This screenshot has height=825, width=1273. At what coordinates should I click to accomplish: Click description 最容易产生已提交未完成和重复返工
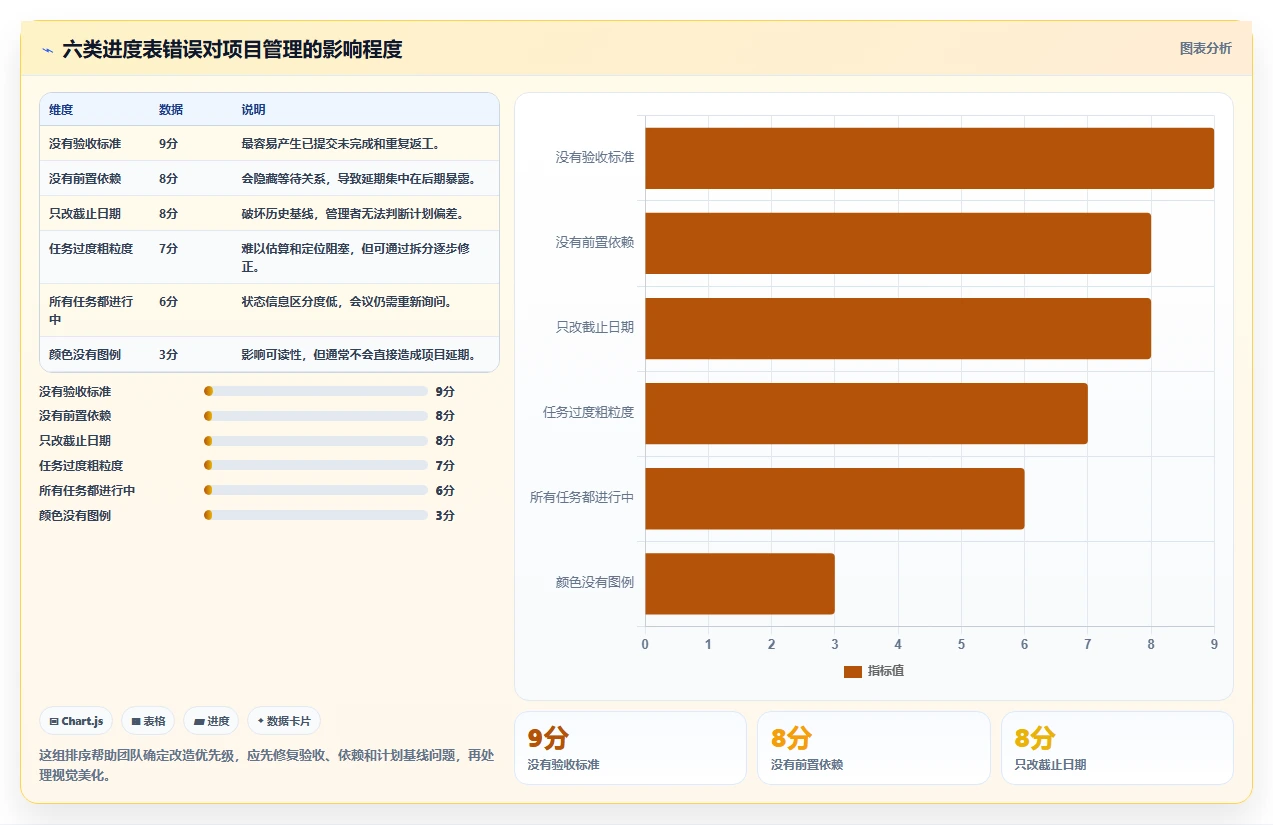pos(341,144)
